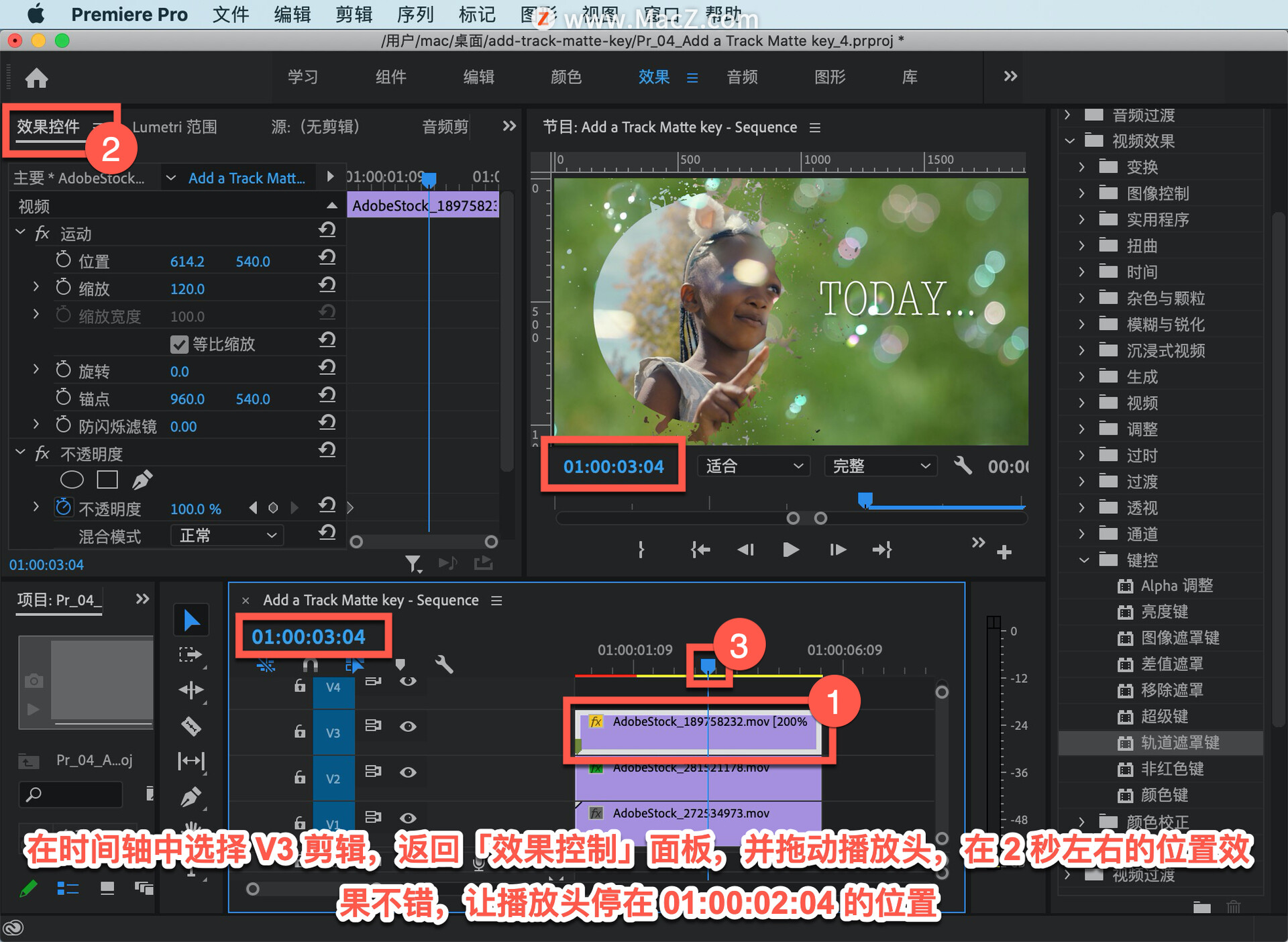1288x942 pixels.
Task: Switch project panel to list view
Action: pyautogui.click(x=68, y=888)
